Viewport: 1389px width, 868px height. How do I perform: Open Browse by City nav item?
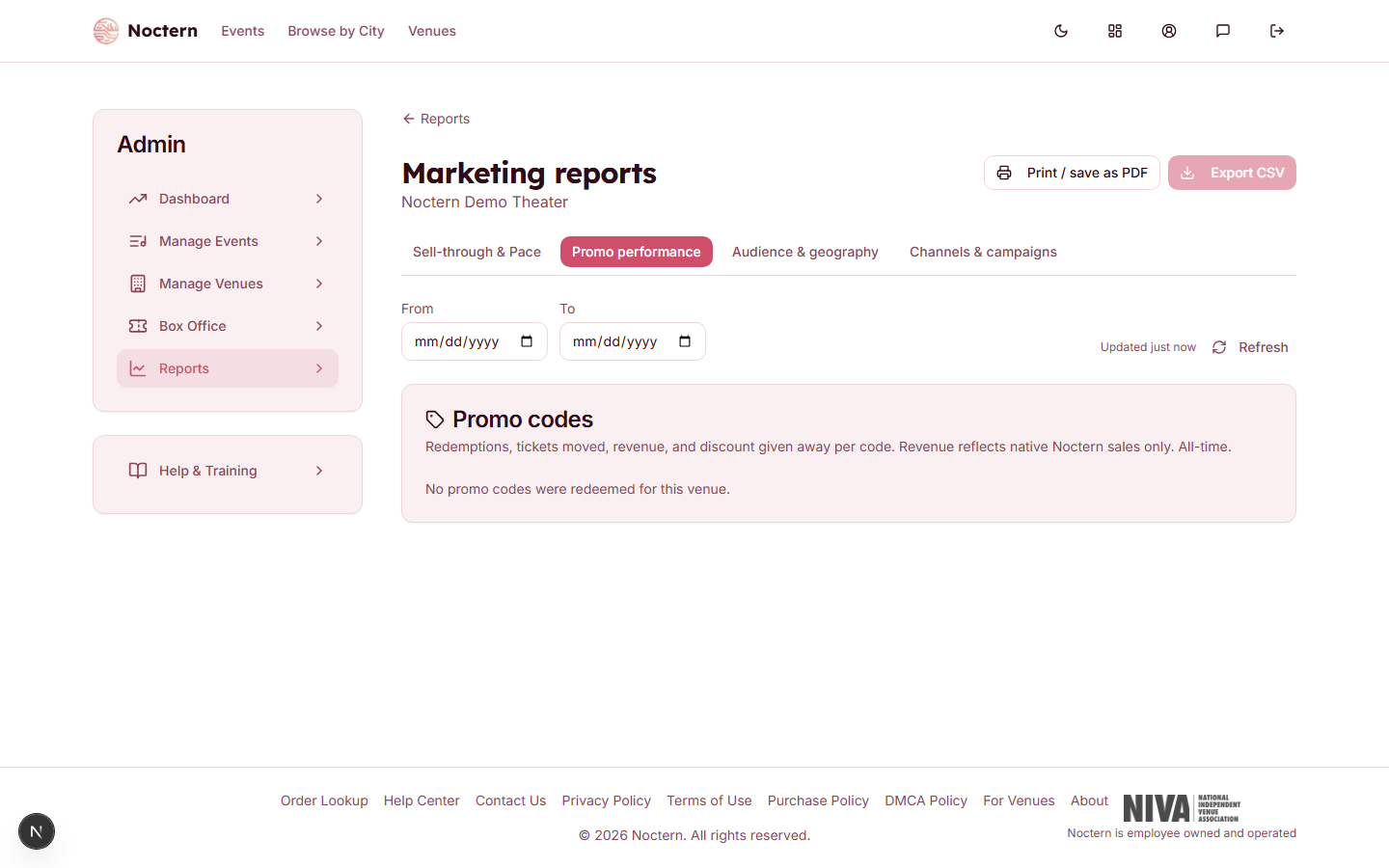(x=336, y=31)
